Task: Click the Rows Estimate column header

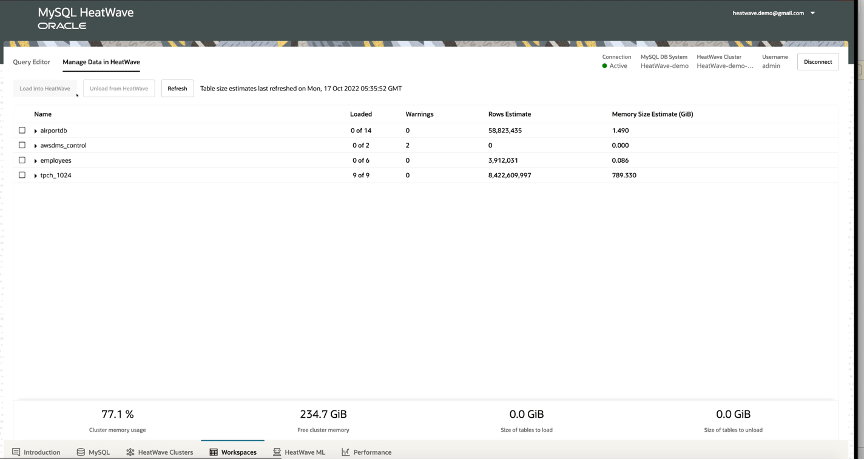Action: pos(510,114)
